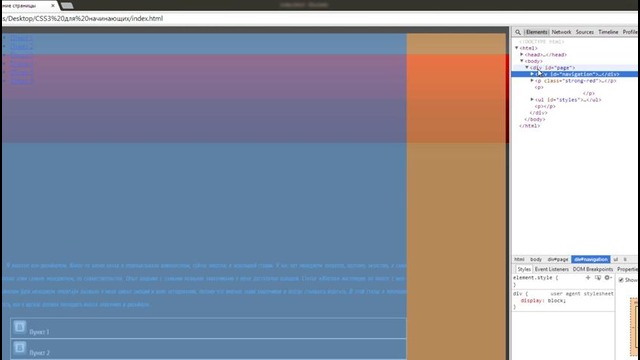Open a new browser tab
Screen dimensions: 640x360
(x=67, y=5)
